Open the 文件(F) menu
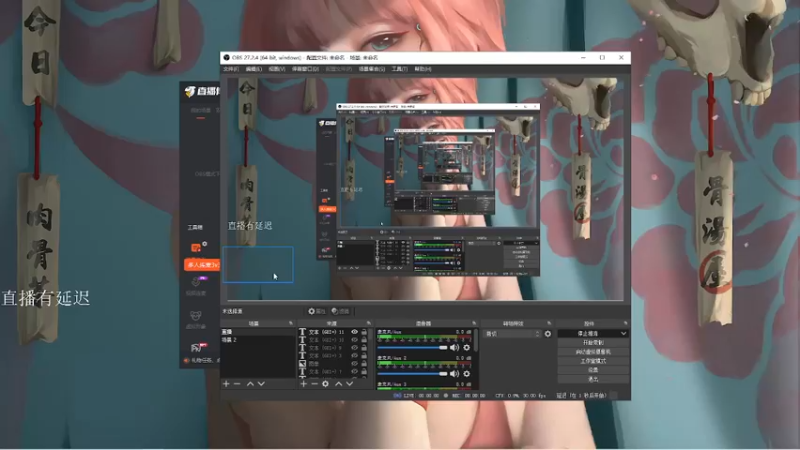Image resolution: width=800 pixels, height=450 pixels. click(230, 69)
